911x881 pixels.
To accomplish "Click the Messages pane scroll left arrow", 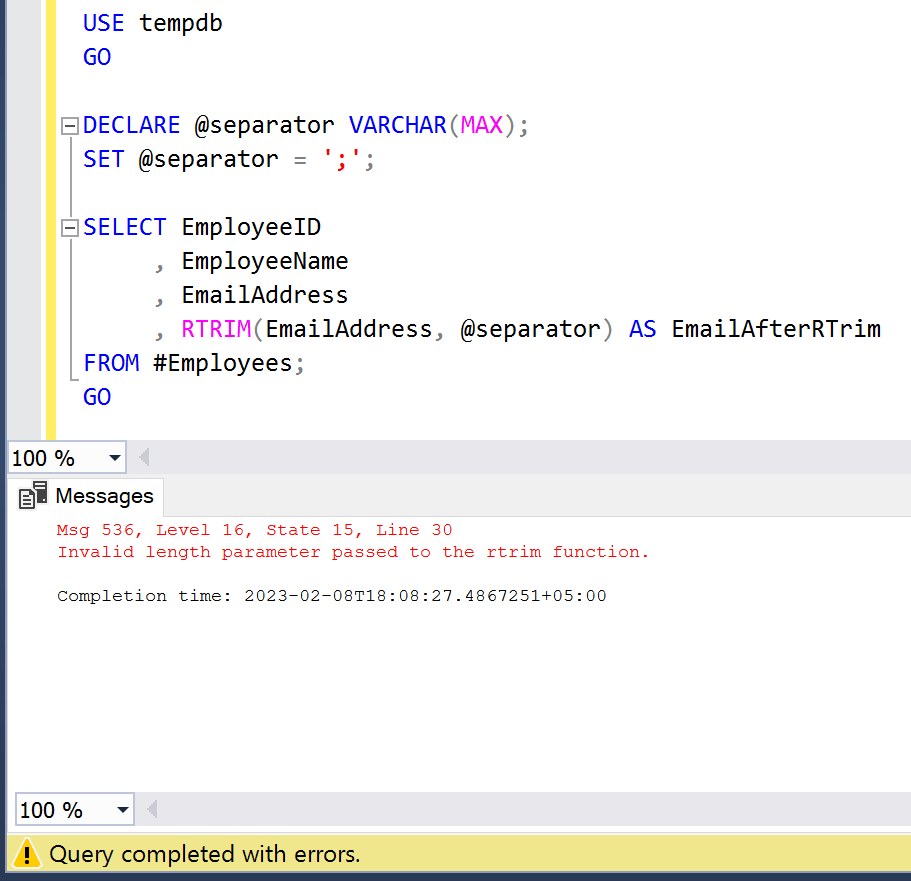I will pos(153,810).
